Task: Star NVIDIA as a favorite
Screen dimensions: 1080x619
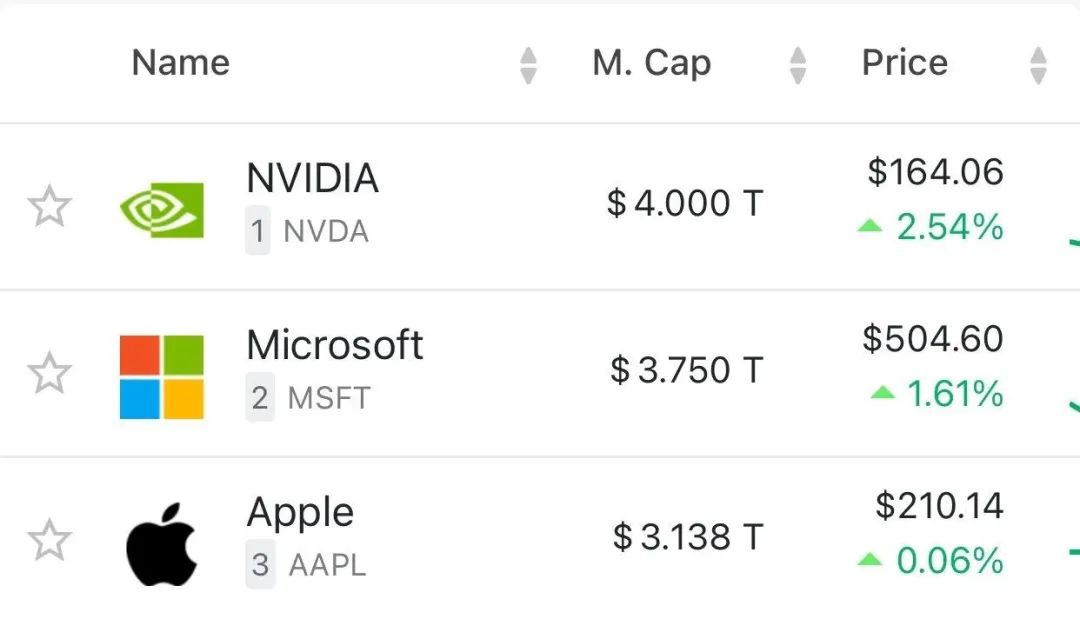Action: click(50, 206)
